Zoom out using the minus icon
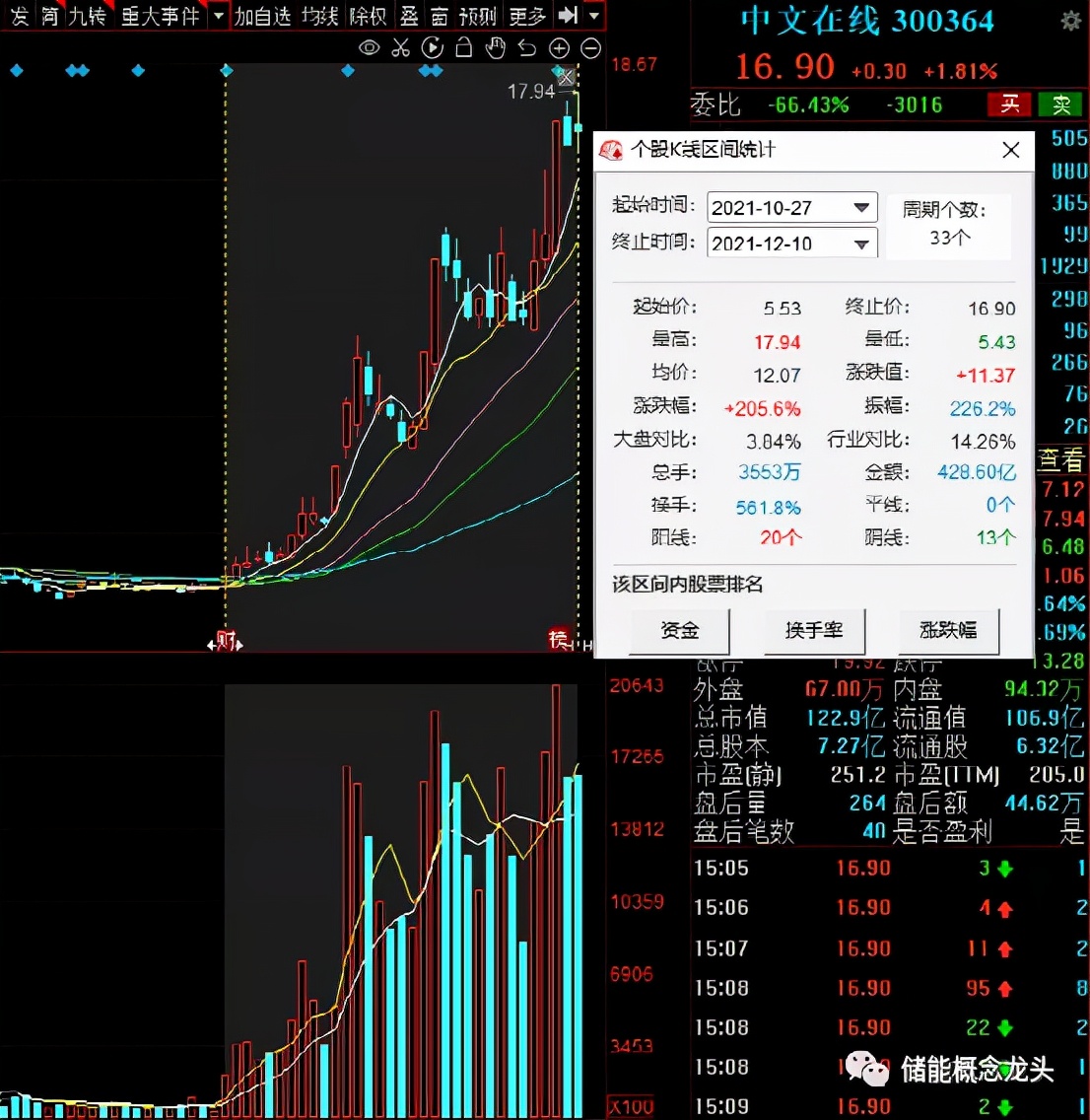The height and width of the screenshot is (1120, 1090). (x=590, y=47)
